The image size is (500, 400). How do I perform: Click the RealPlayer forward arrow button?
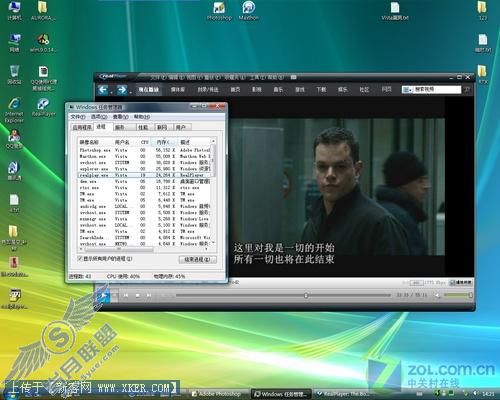pos(122,90)
